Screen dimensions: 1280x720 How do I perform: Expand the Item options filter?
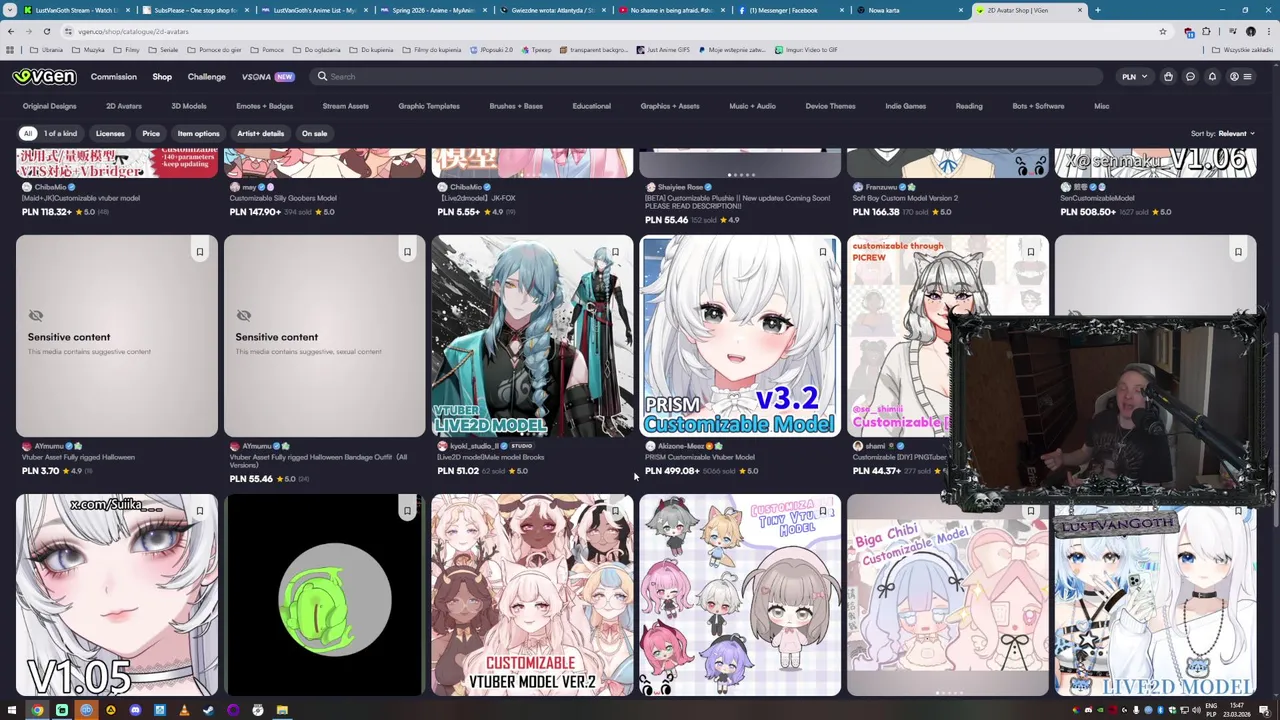(x=198, y=133)
